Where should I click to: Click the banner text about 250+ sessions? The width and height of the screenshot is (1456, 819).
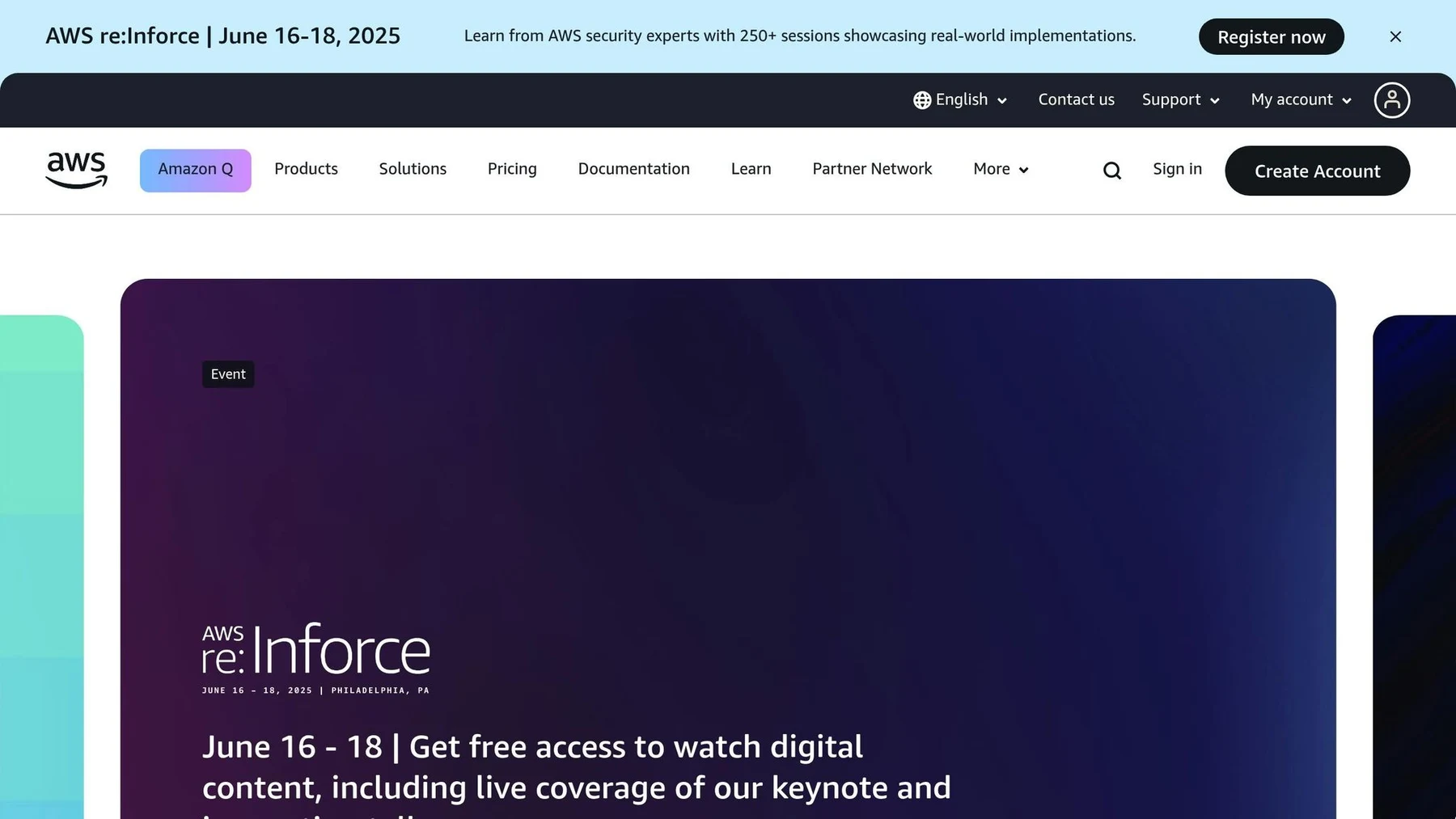tap(800, 36)
